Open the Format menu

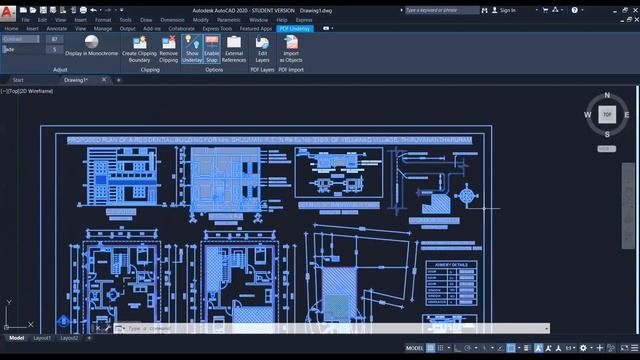(103, 20)
